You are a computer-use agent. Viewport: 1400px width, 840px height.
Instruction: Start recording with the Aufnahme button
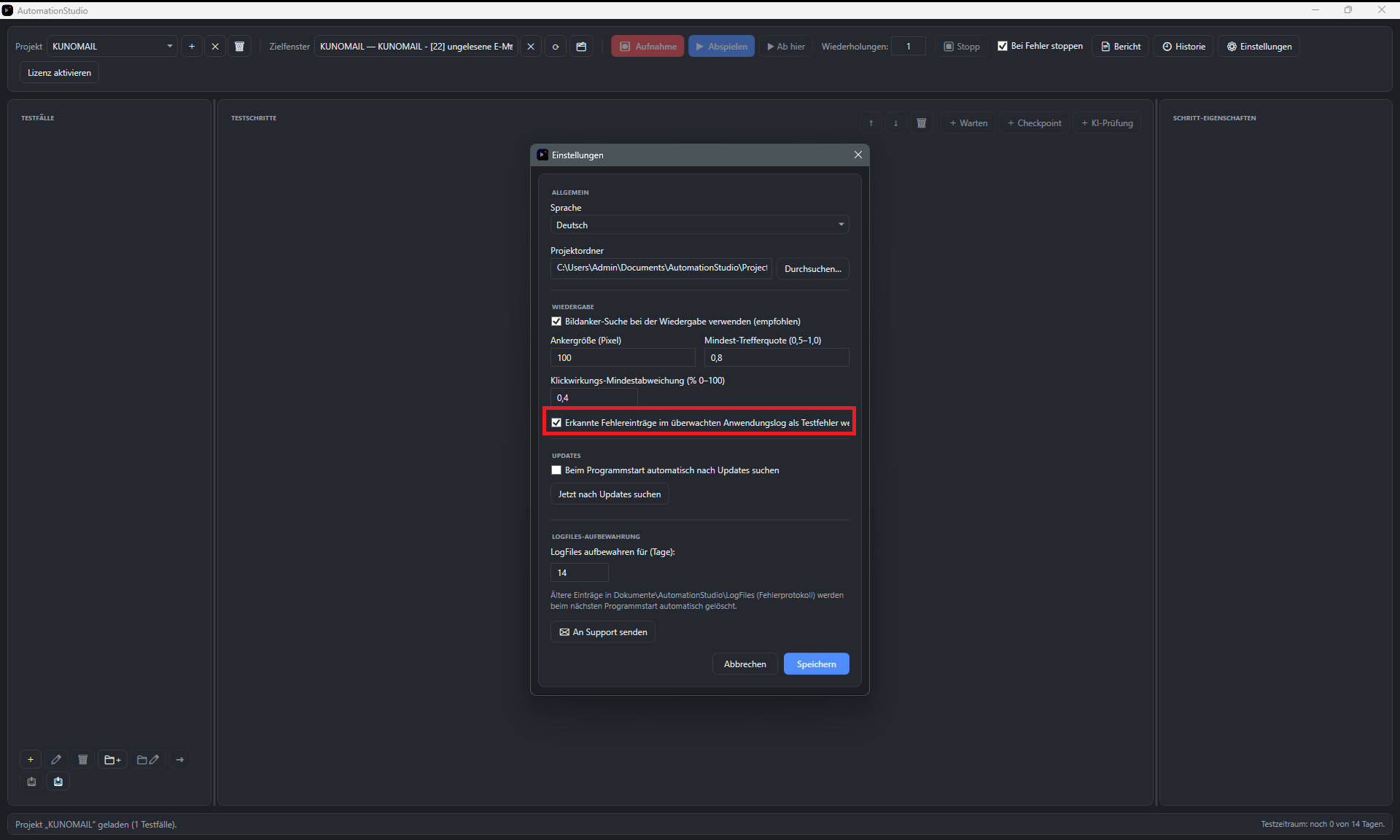pyautogui.click(x=647, y=46)
